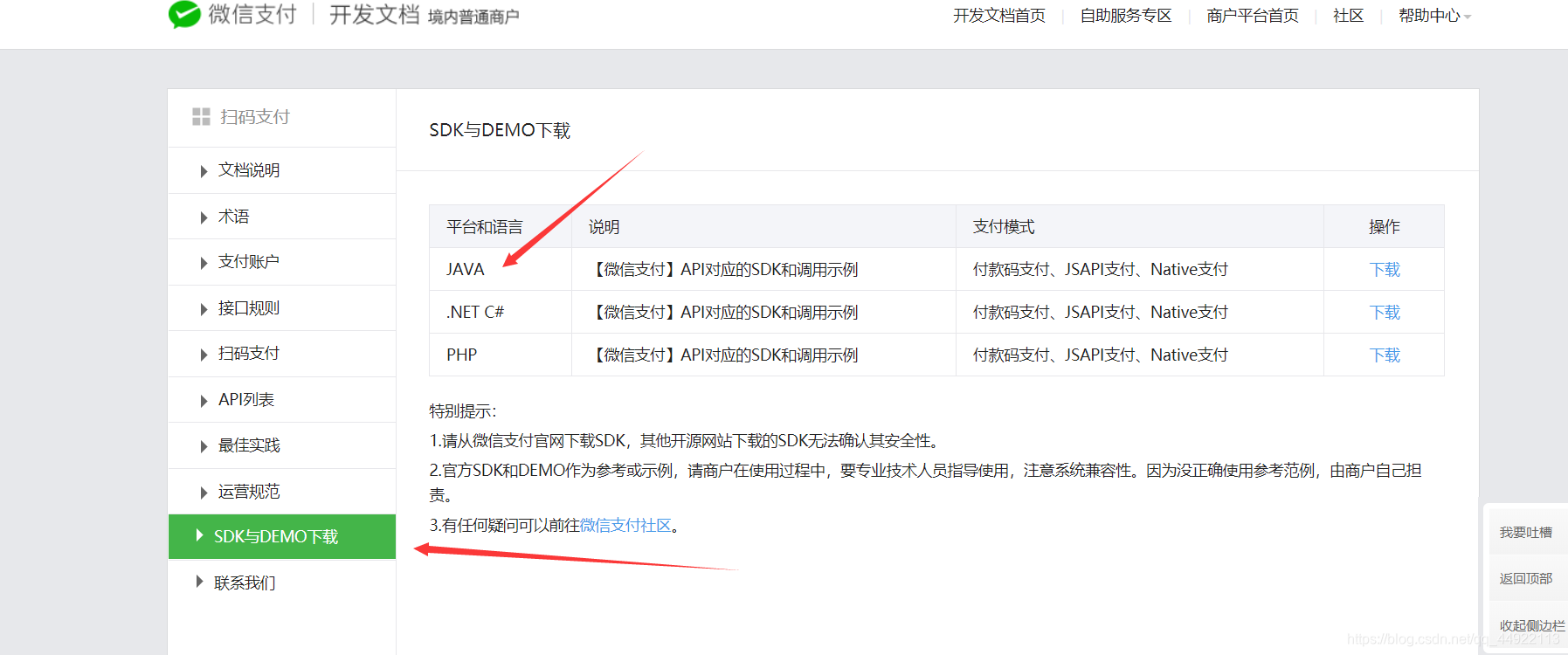Image resolution: width=1568 pixels, height=655 pixels.
Task: Select the active SDK与DEMO下载 menu item
Action: point(282,536)
